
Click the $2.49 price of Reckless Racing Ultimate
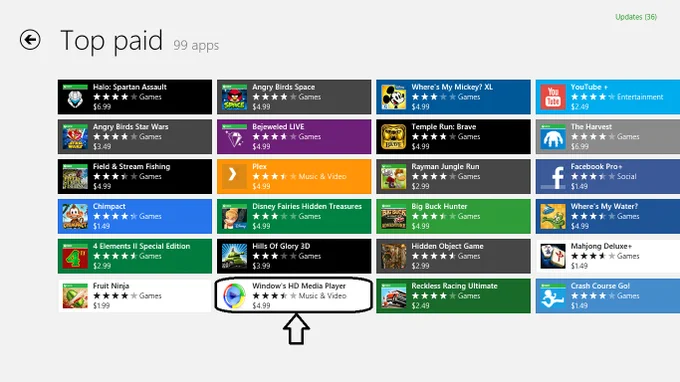(x=420, y=306)
